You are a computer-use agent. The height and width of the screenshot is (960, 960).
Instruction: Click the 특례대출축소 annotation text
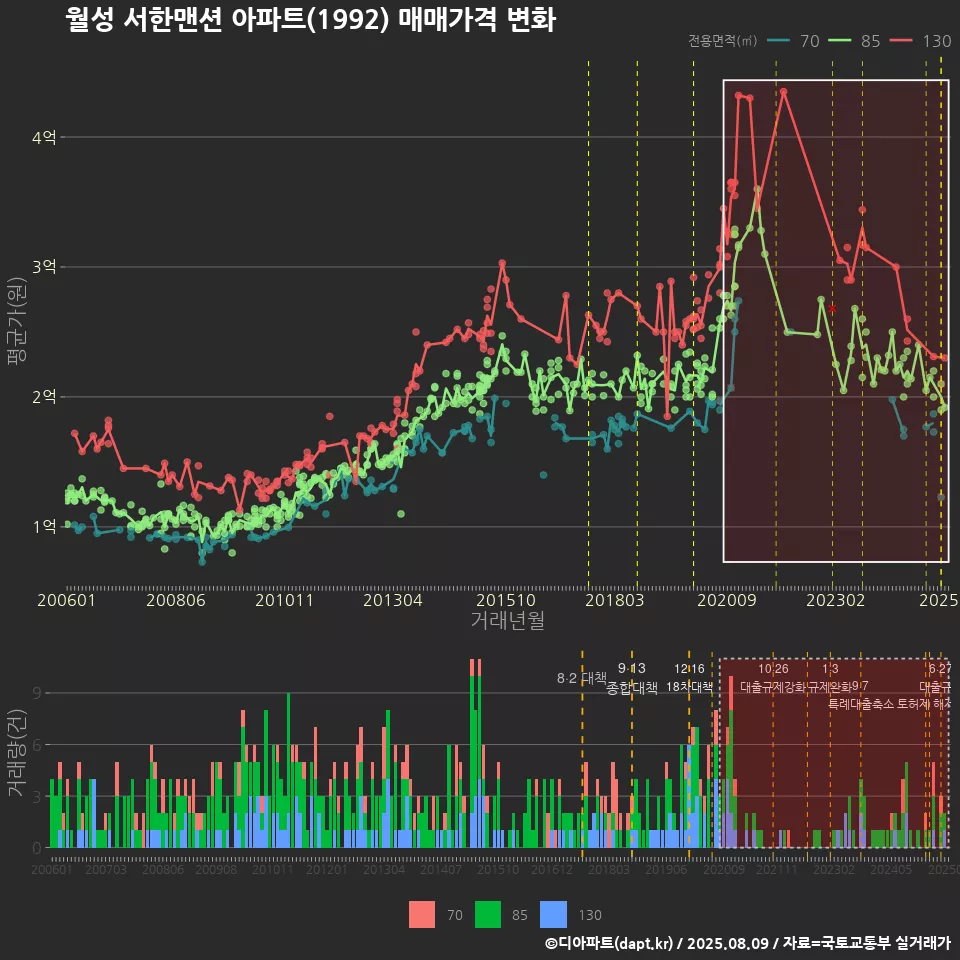pos(860,703)
